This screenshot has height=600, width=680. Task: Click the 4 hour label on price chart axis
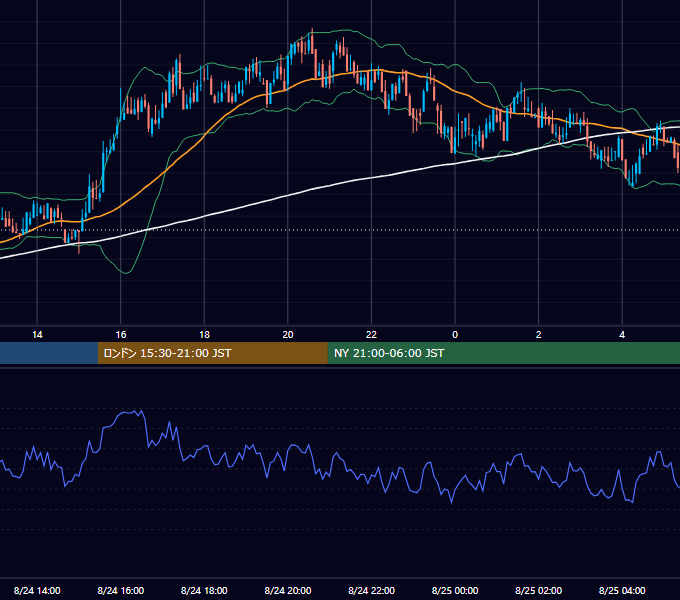[622, 335]
